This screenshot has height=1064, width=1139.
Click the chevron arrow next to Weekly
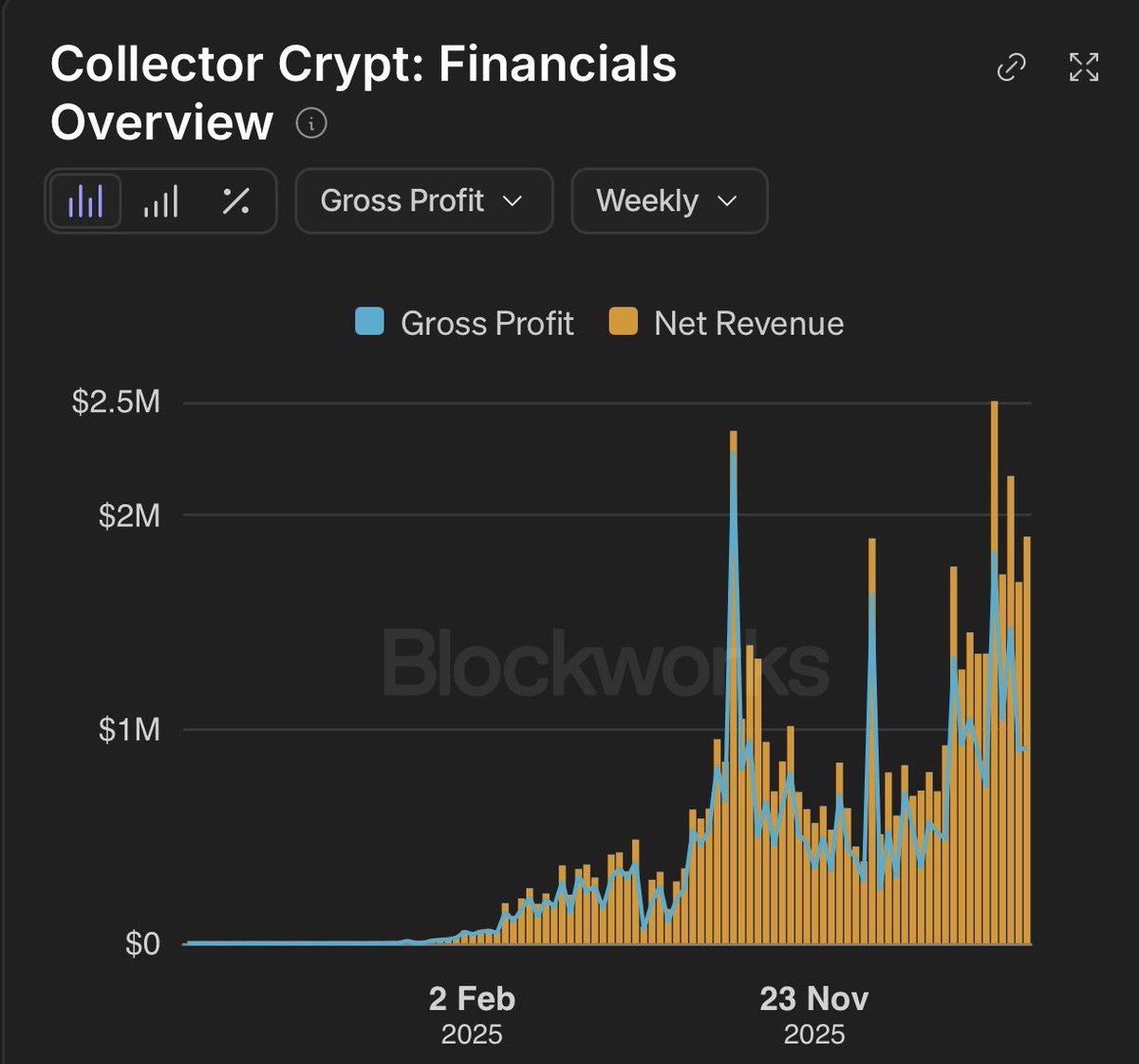pos(728,201)
